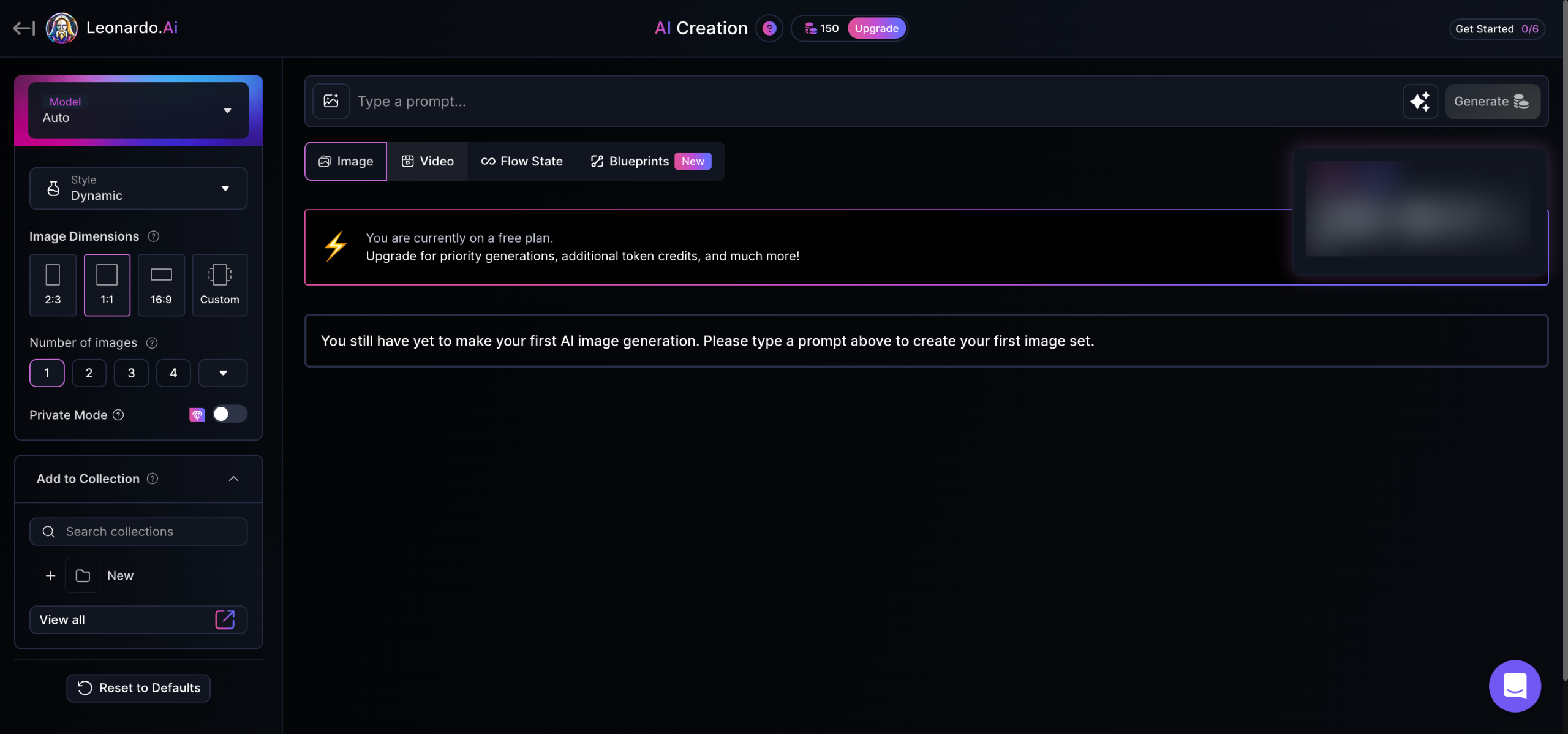Viewport: 1568px width, 734px height.
Task: Click the sparkle prompt enhance icon
Action: pyautogui.click(x=1420, y=101)
